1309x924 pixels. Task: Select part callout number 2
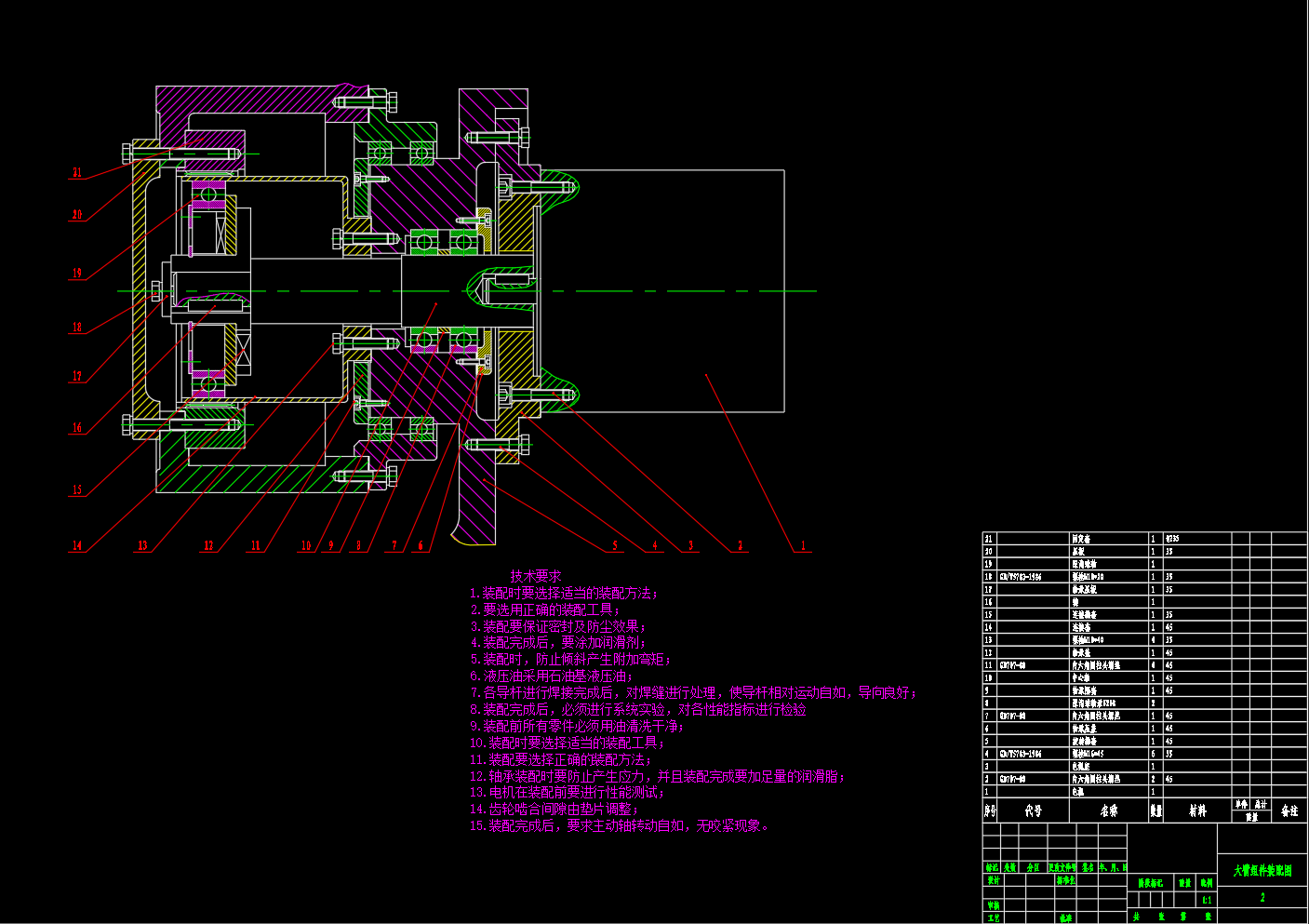coord(741,546)
